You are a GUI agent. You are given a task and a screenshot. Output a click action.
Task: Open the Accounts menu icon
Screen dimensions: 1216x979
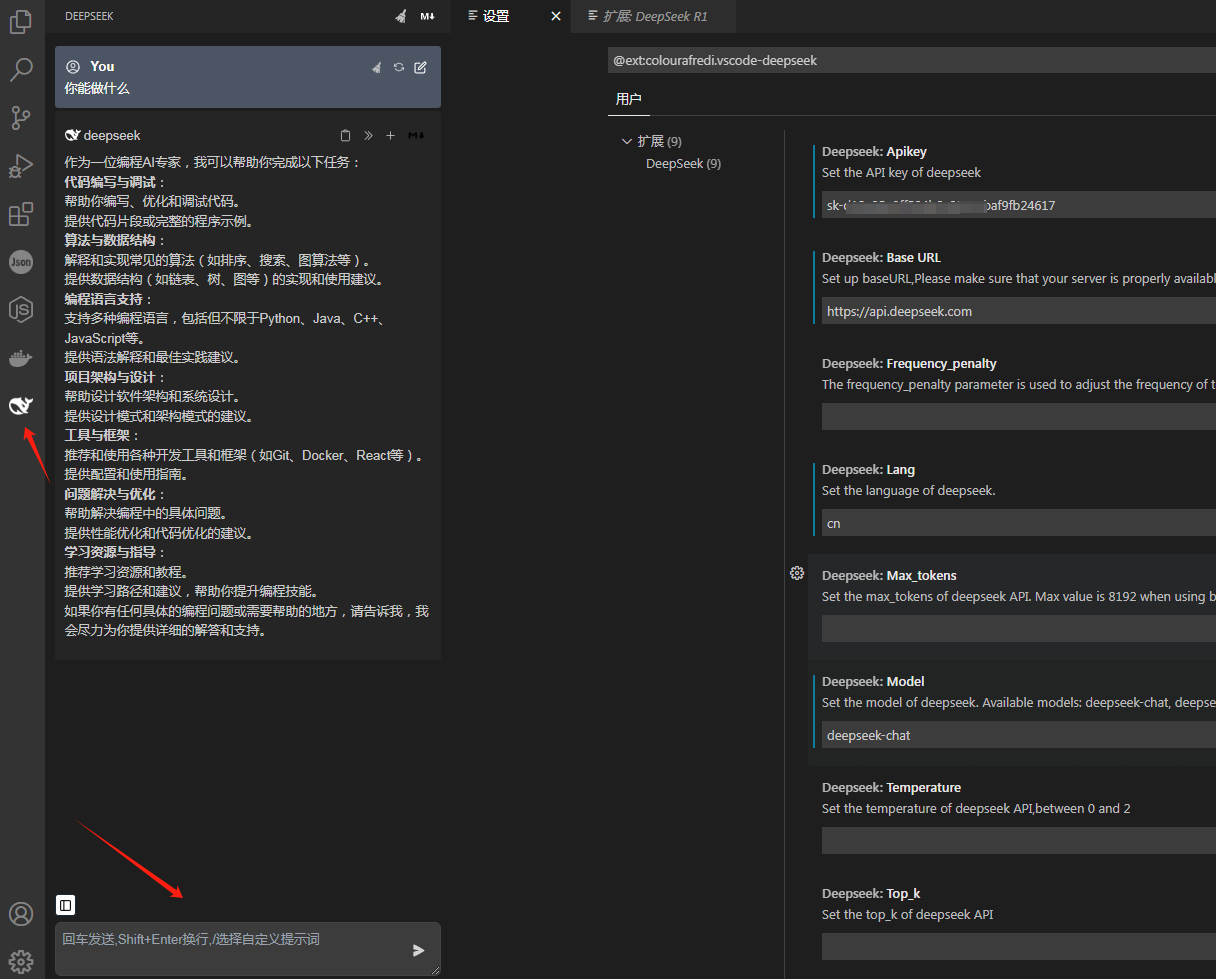click(21, 914)
